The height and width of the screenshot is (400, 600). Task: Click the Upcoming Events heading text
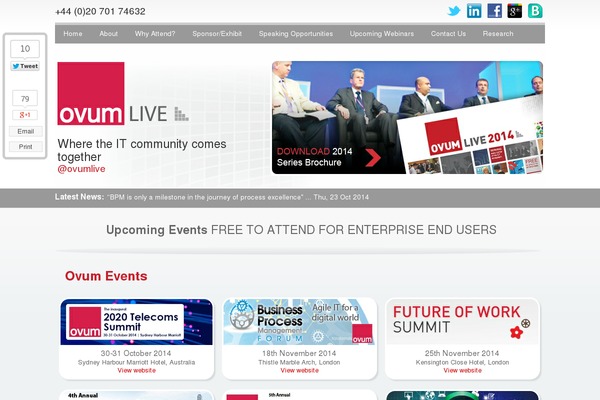point(157,230)
